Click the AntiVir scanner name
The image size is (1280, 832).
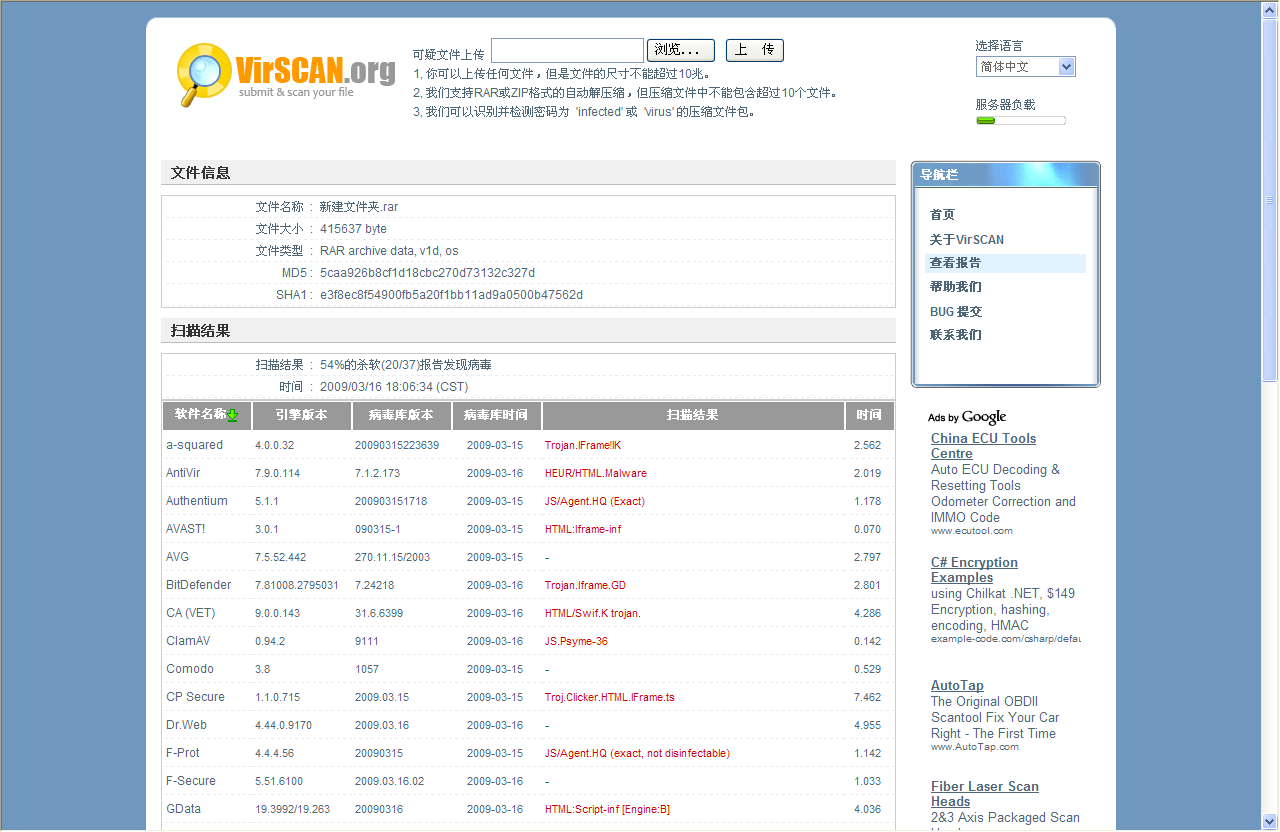(183, 473)
